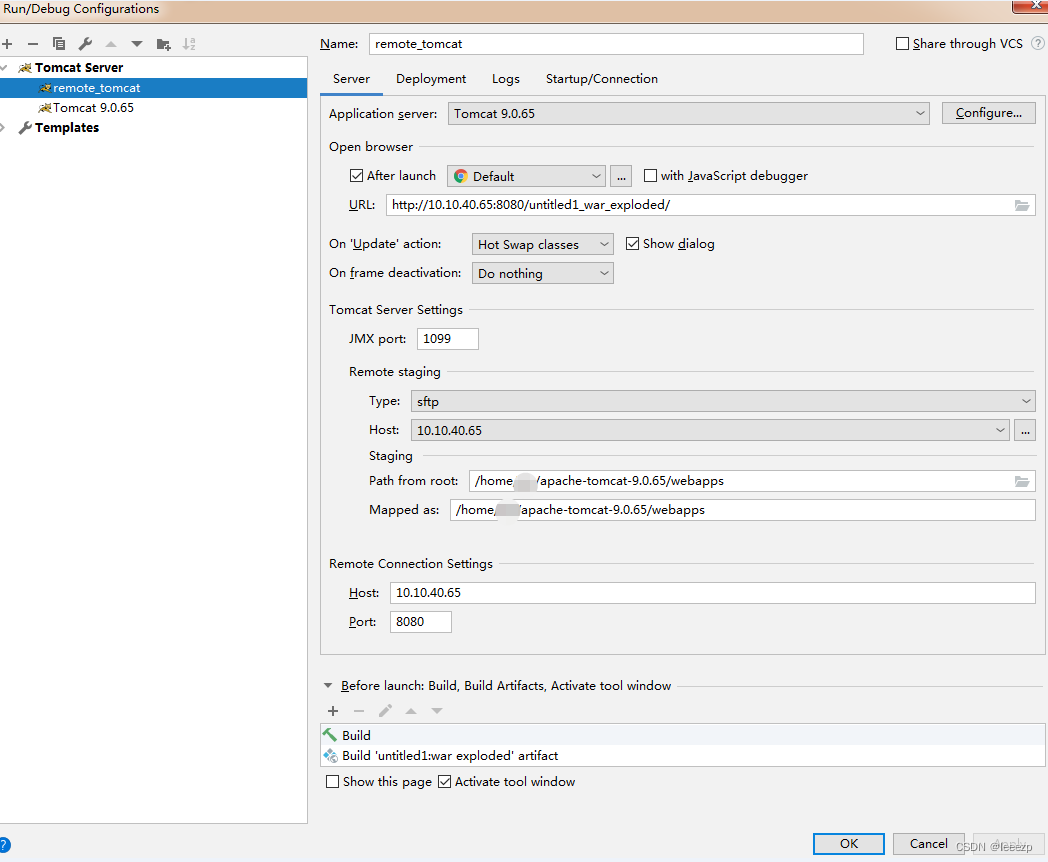Sort configurations alphabetically
Viewport: 1048px width, 862px height.
[x=189, y=44]
